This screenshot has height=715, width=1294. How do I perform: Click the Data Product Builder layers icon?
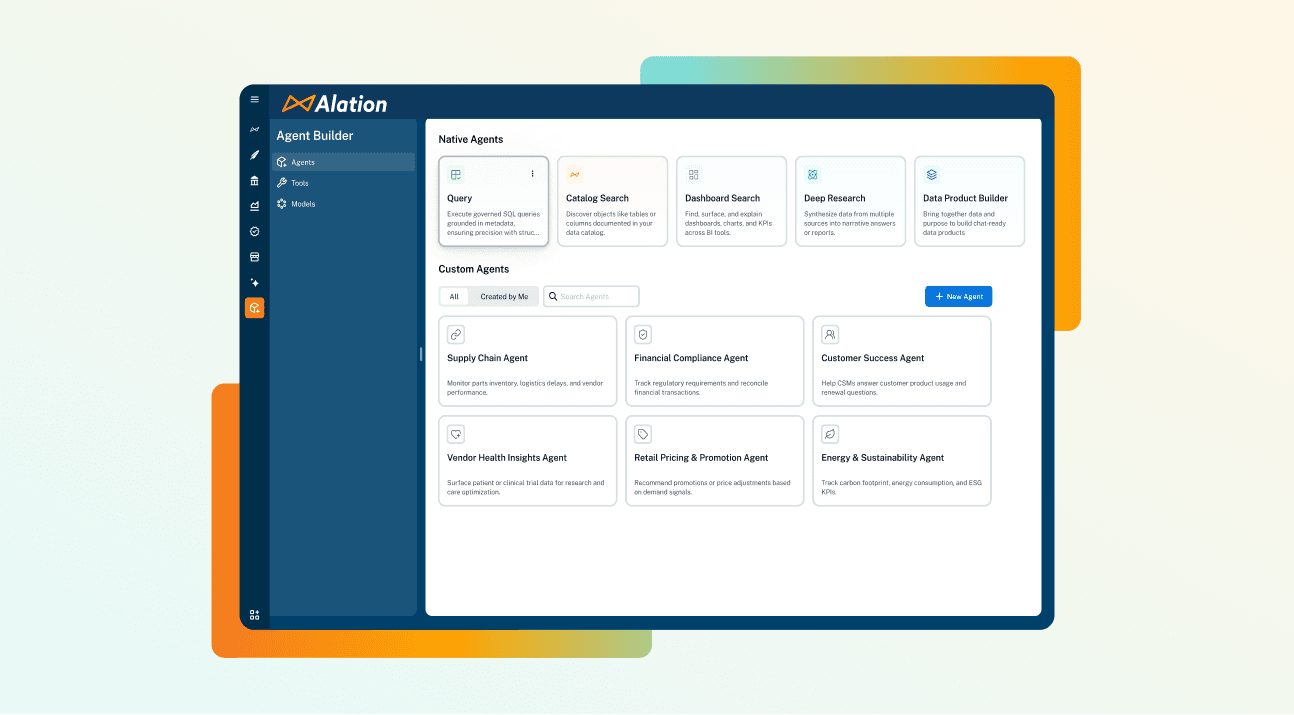[x=929, y=172]
